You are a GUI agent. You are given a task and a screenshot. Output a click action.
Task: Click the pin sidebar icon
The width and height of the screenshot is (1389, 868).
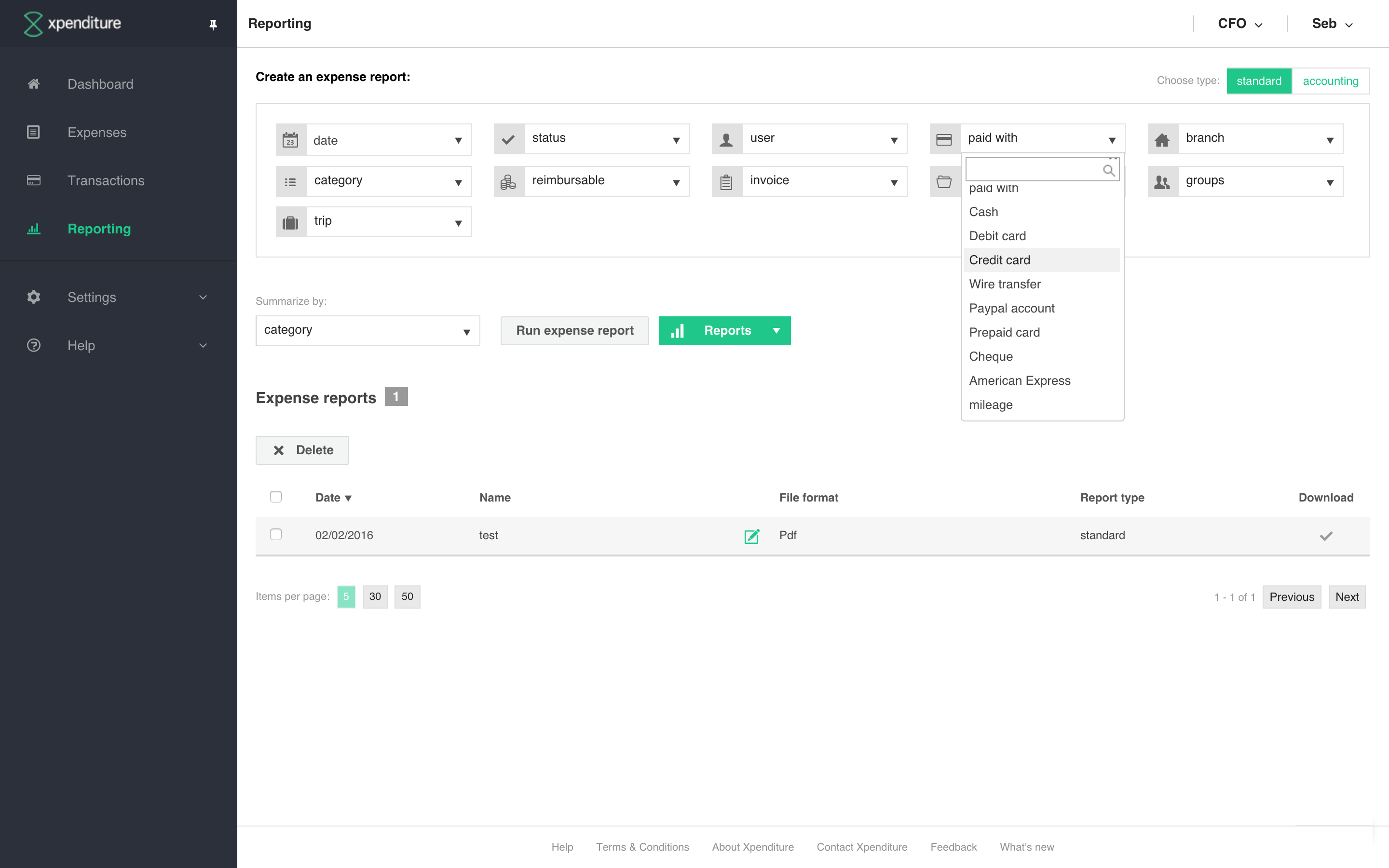coord(213,24)
